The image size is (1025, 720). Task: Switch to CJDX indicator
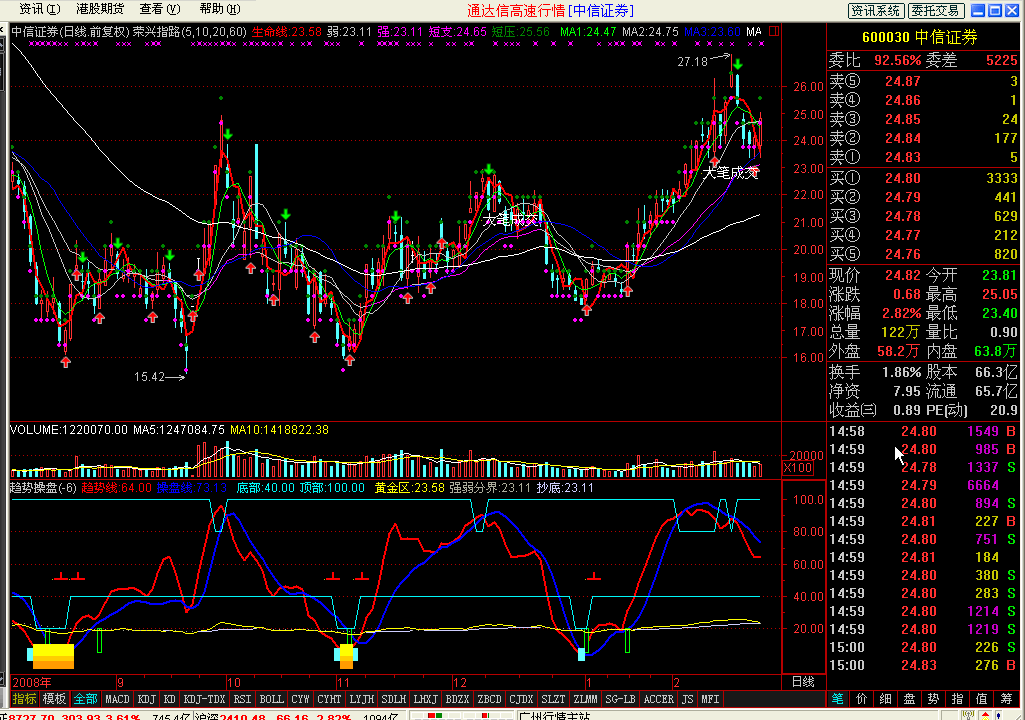point(521,699)
